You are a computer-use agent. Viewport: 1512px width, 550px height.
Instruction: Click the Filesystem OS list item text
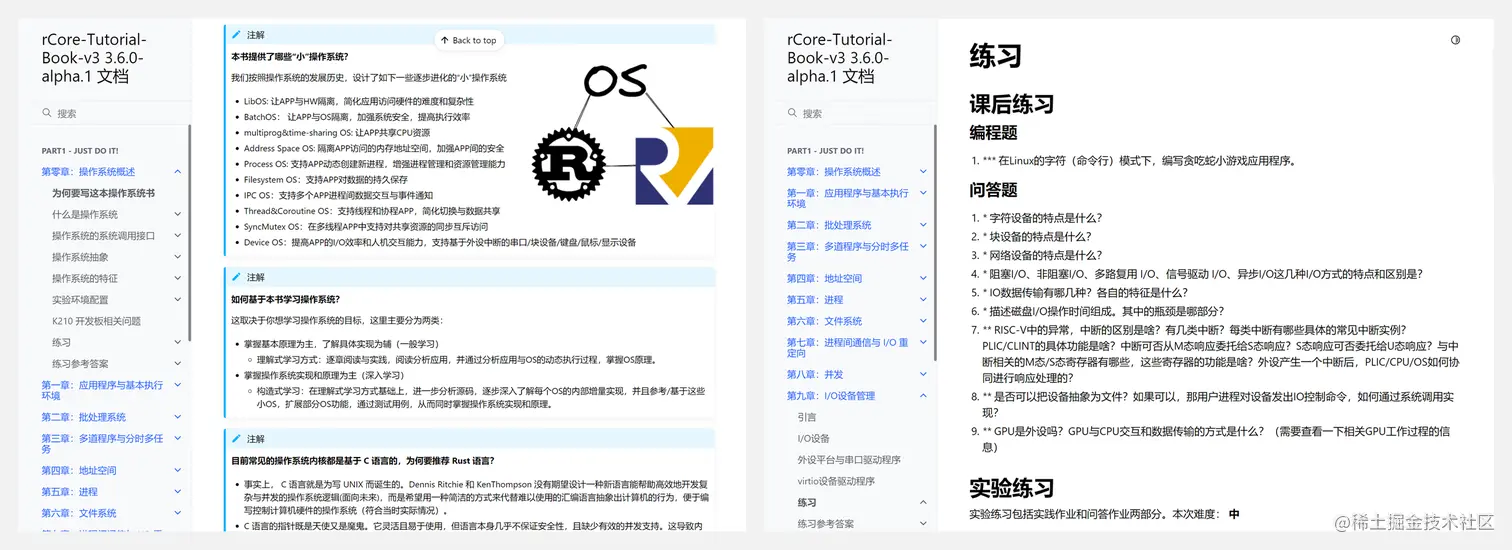coord(324,180)
